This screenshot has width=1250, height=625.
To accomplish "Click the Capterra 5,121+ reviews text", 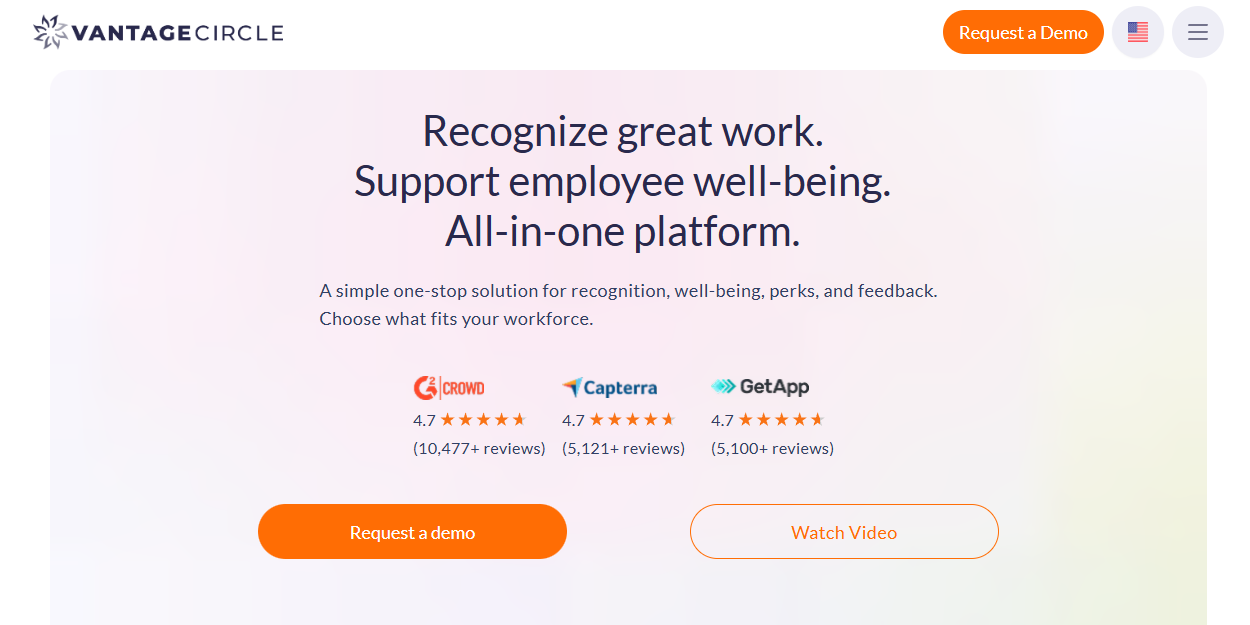I will coord(624,448).
